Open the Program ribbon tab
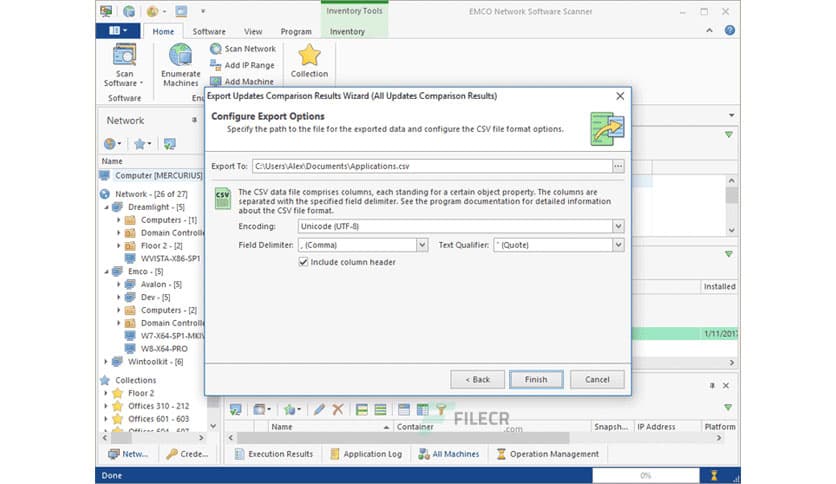836x484 pixels. pos(296,31)
